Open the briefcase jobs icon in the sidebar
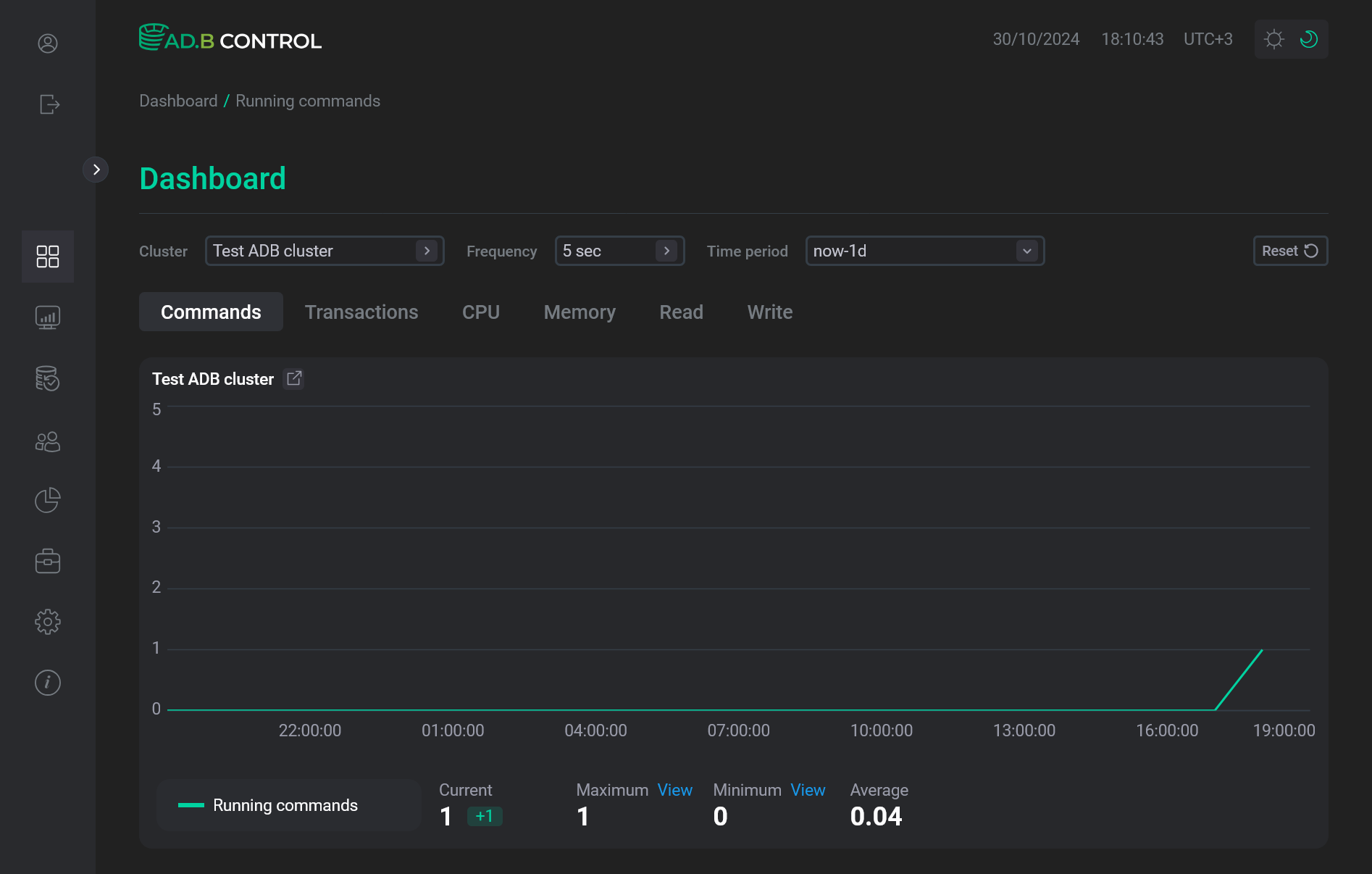The width and height of the screenshot is (1372, 874). (48, 561)
